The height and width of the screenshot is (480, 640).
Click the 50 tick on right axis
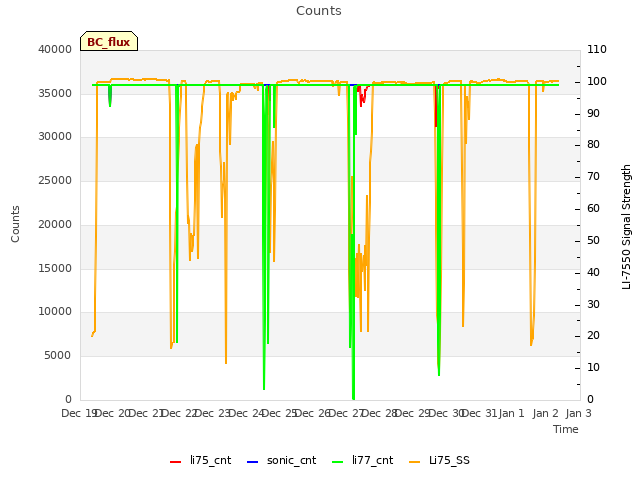point(593,240)
